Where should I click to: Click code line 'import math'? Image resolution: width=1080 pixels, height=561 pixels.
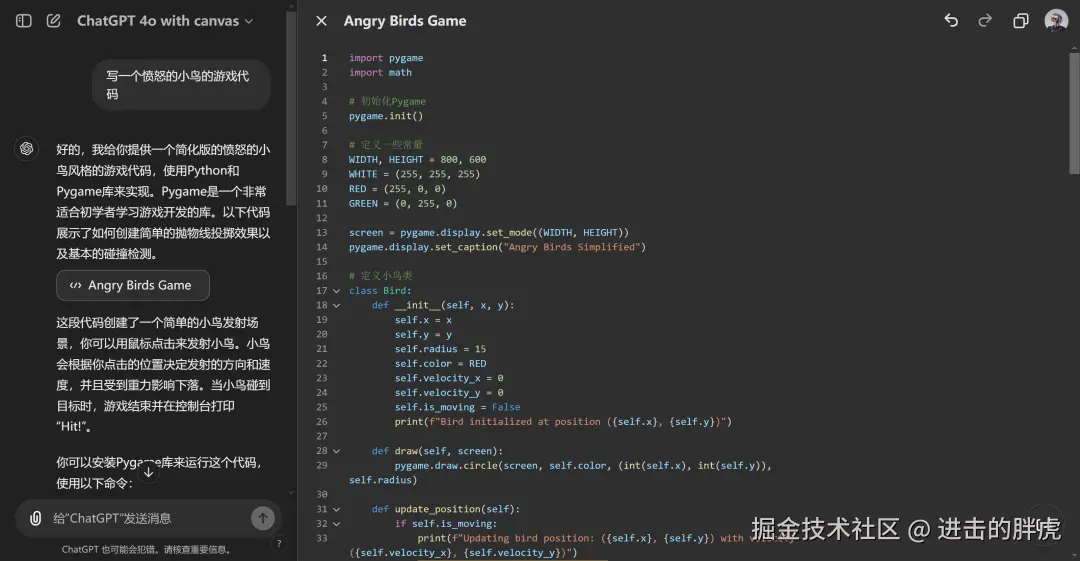tap(380, 72)
